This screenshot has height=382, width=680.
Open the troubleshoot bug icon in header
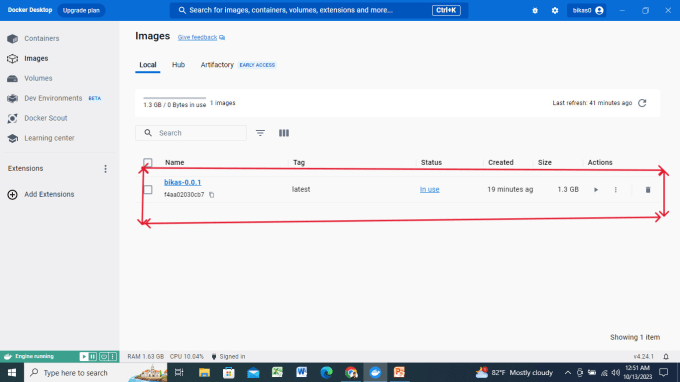(535, 10)
